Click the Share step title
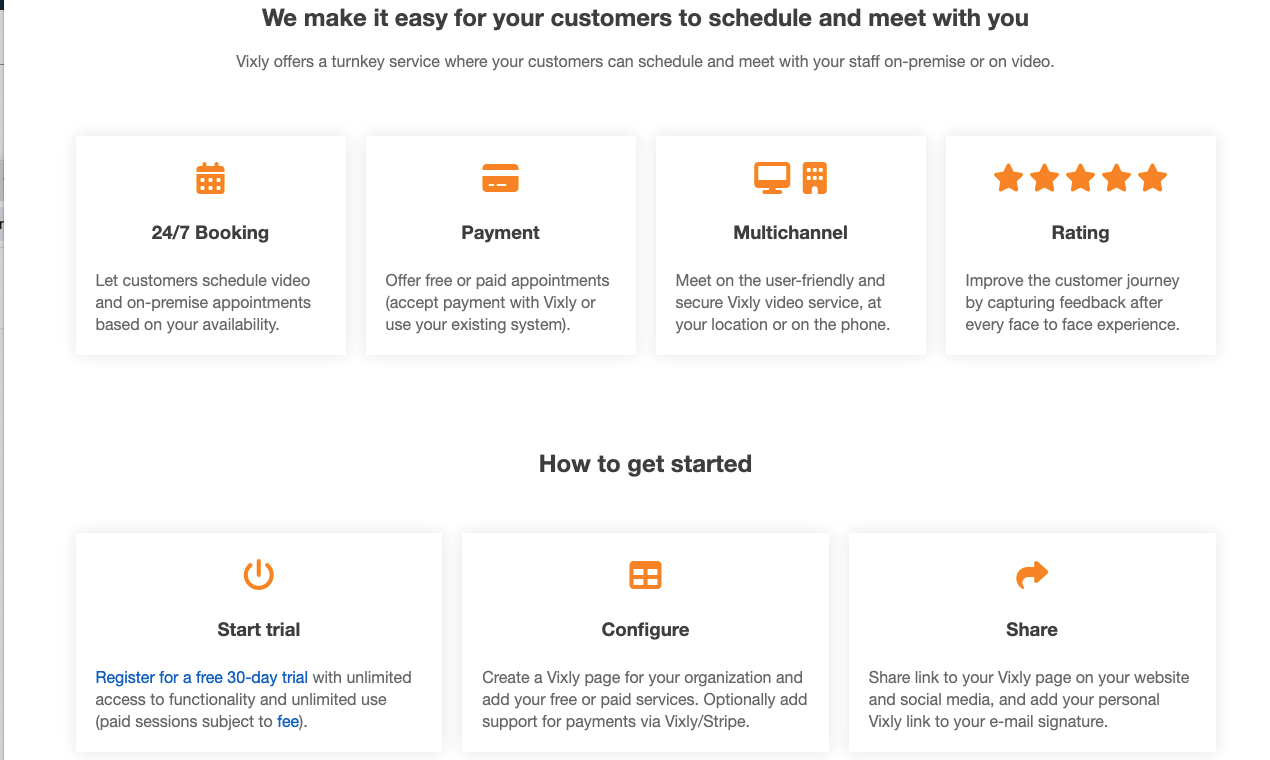This screenshot has height=760, width=1270. [1032, 629]
